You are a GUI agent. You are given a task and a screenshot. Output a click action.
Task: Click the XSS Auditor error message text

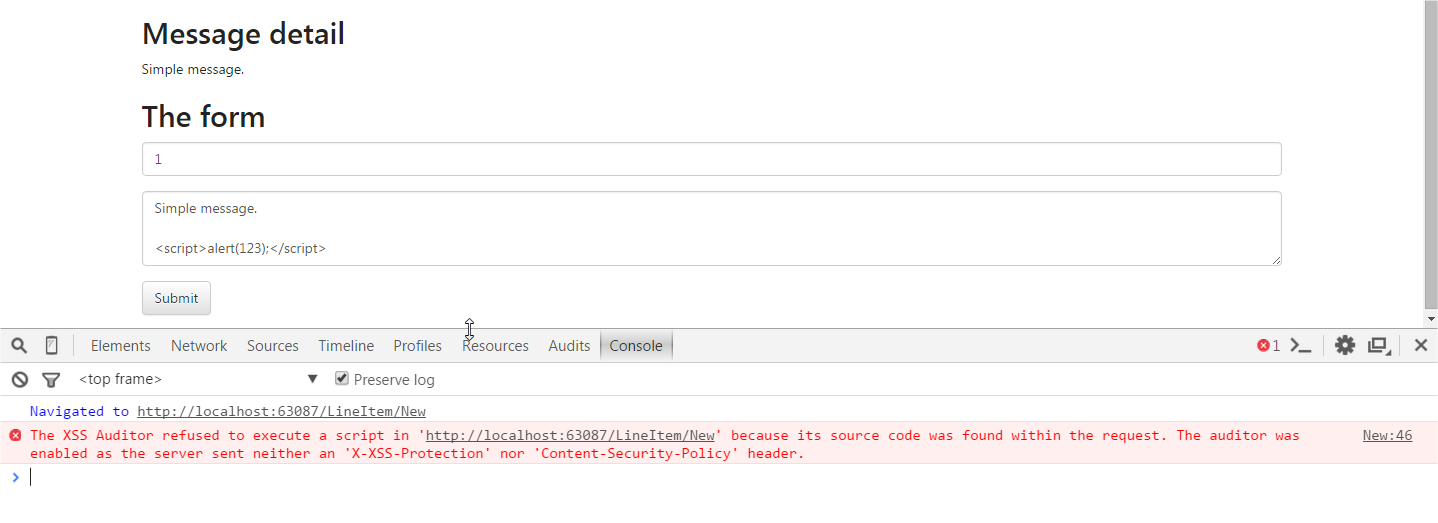(665, 444)
